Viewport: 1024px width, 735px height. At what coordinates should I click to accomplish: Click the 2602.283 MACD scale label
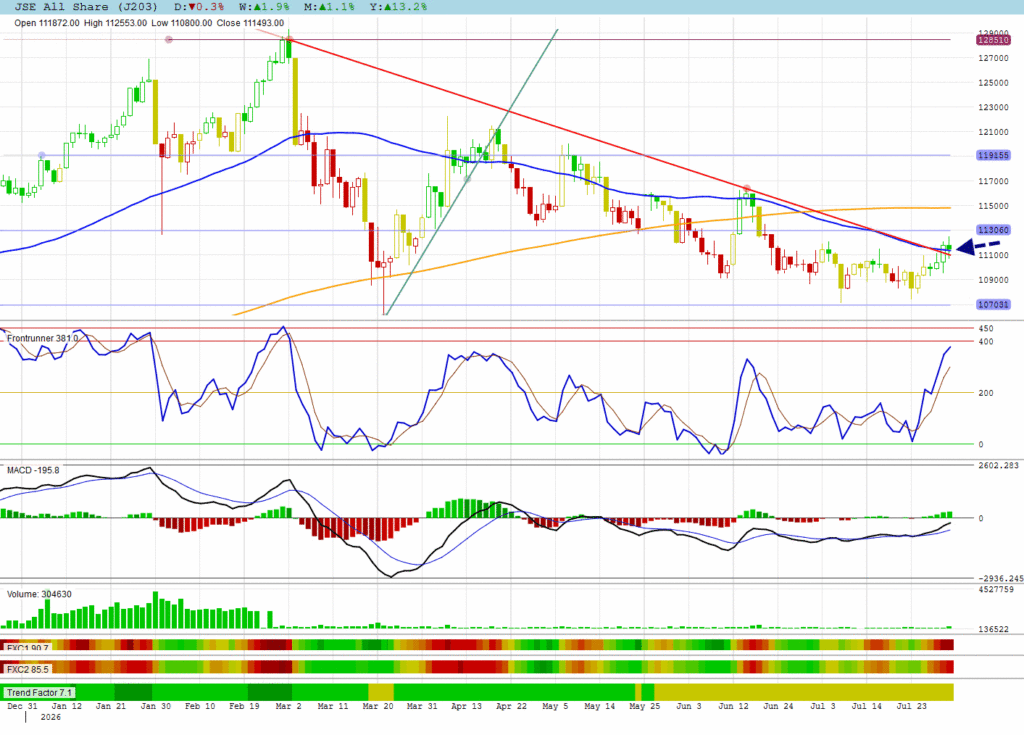coord(999,466)
